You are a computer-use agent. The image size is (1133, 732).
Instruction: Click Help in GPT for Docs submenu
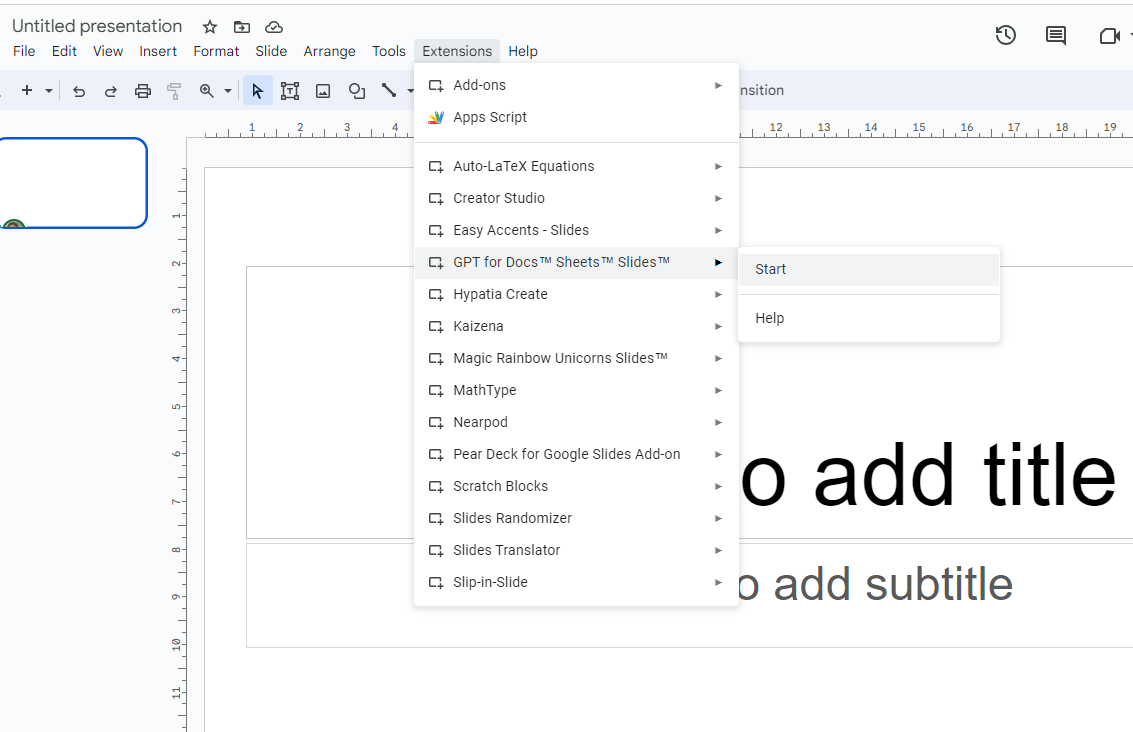pyautogui.click(x=869, y=319)
